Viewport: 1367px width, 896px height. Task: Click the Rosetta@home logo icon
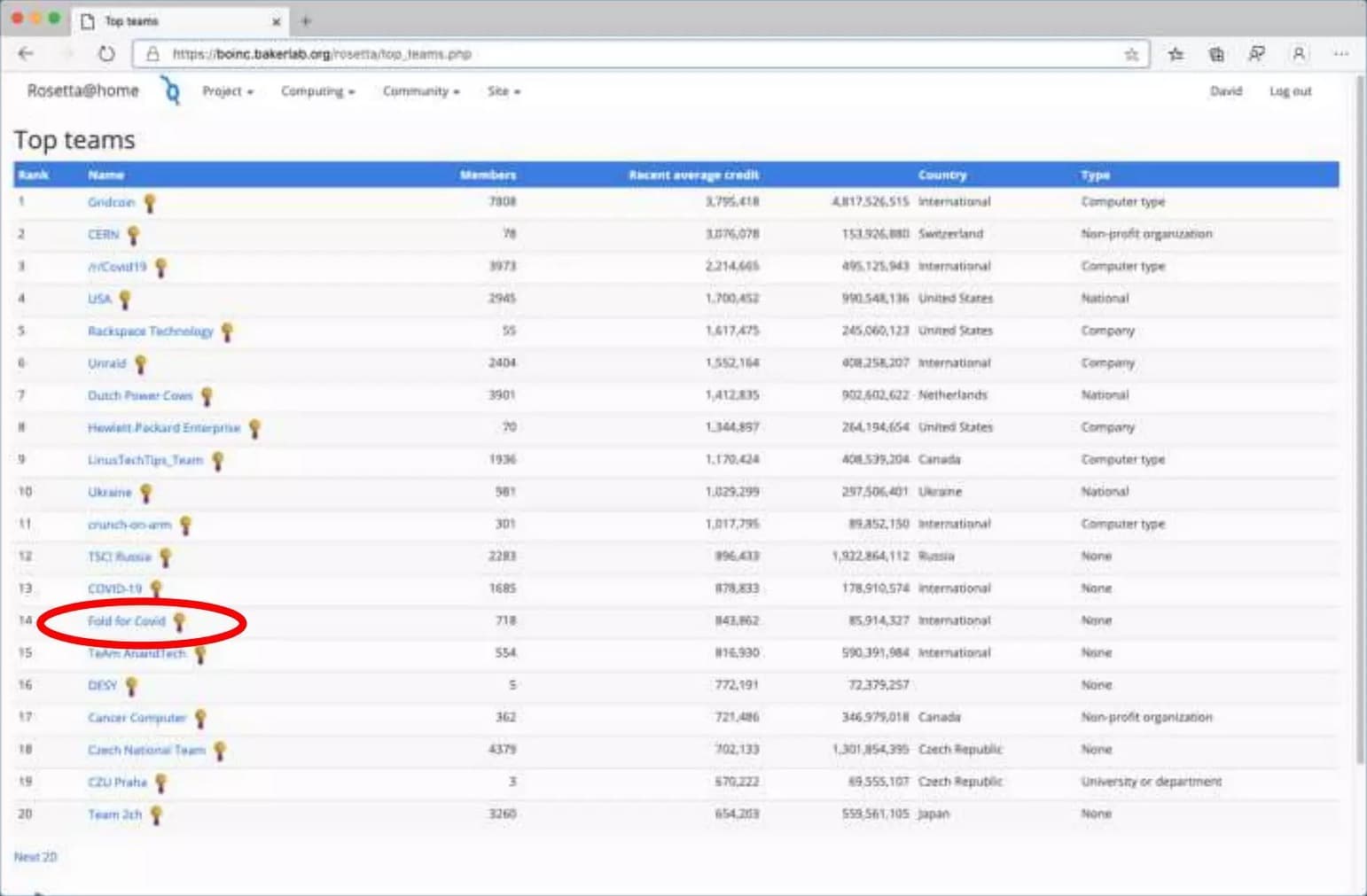[x=170, y=90]
